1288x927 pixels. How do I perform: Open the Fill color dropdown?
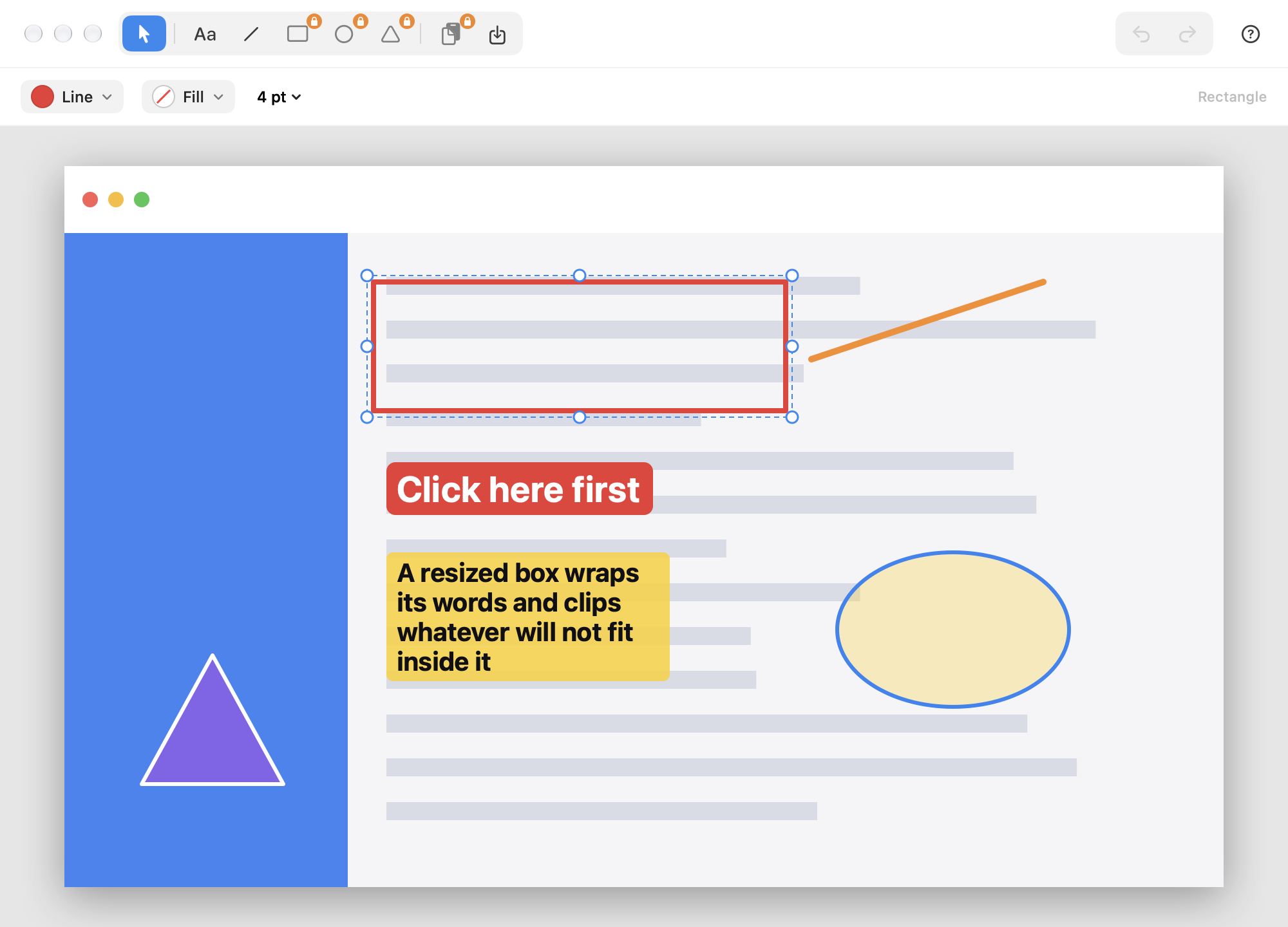188,97
